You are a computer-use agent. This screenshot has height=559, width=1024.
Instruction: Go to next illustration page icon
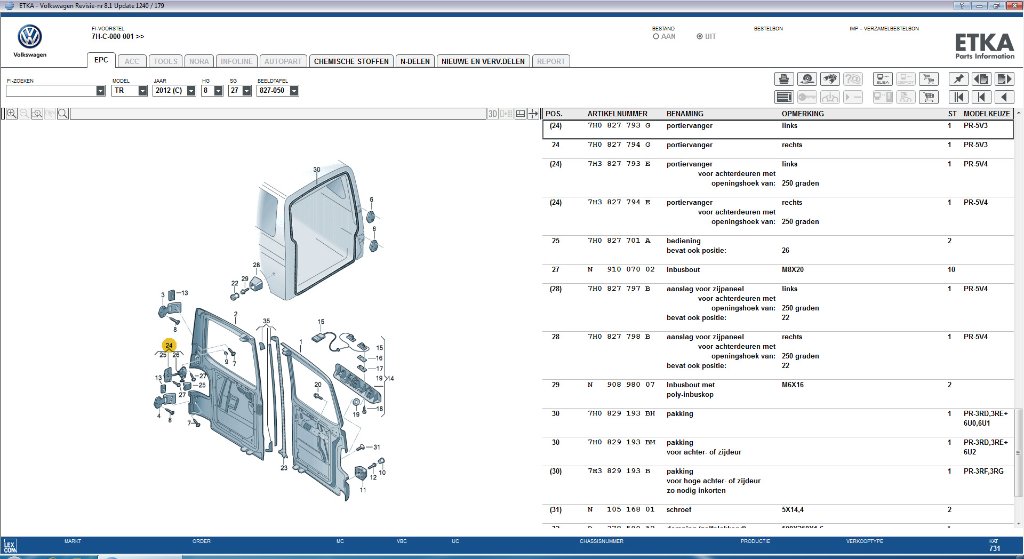(1004, 79)
